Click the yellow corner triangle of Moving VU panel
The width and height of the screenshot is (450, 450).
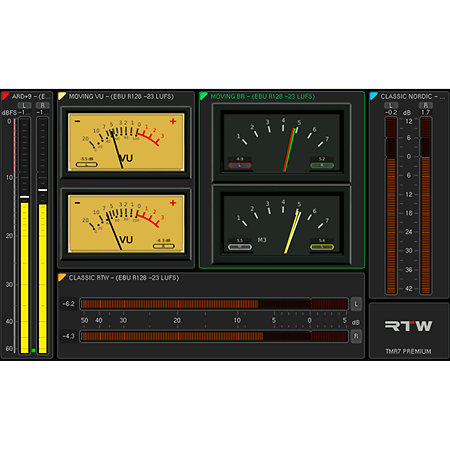[61, 96]
